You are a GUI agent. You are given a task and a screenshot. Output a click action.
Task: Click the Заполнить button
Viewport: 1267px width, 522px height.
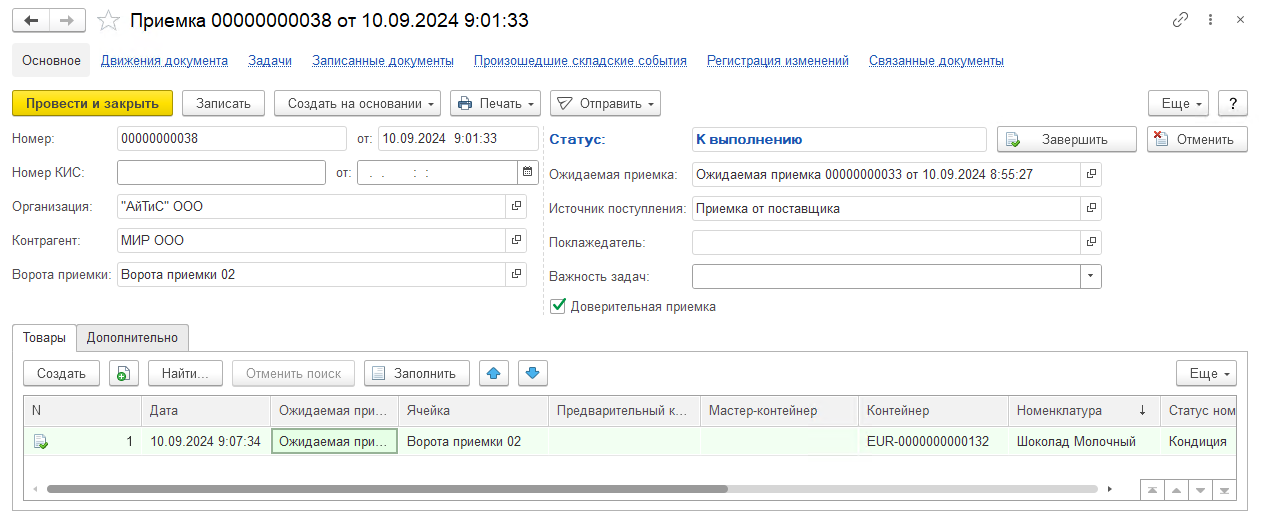pos(417,373)
